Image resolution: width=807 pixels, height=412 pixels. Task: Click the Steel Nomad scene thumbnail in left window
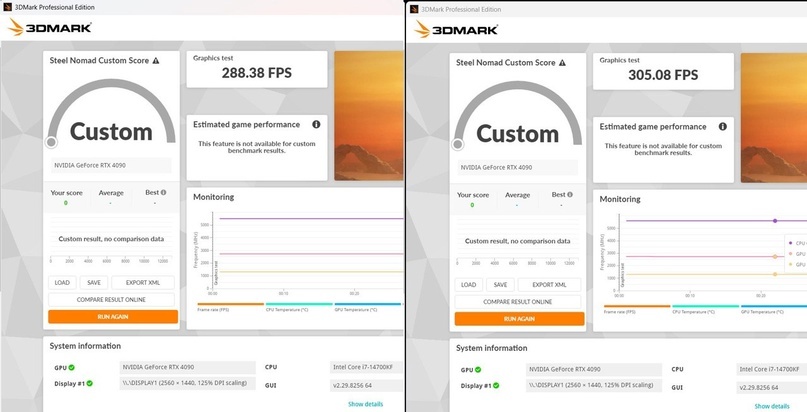[369, 116]
